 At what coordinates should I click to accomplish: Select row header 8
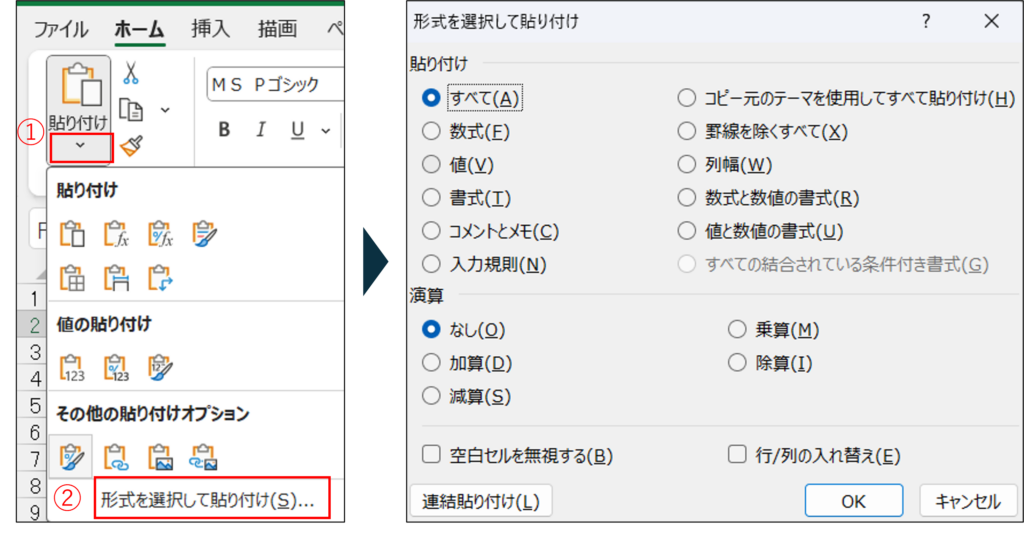(34, 486)
